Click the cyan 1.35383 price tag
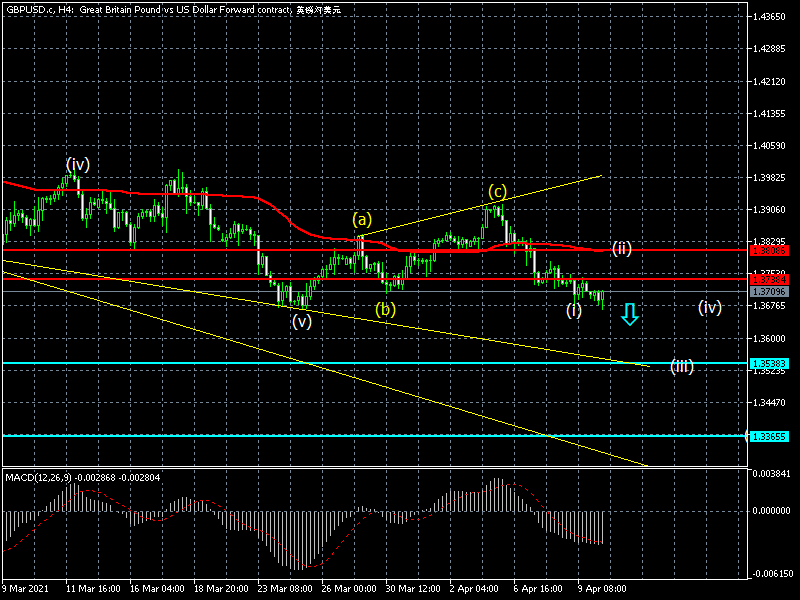 (x=768, y=363)
